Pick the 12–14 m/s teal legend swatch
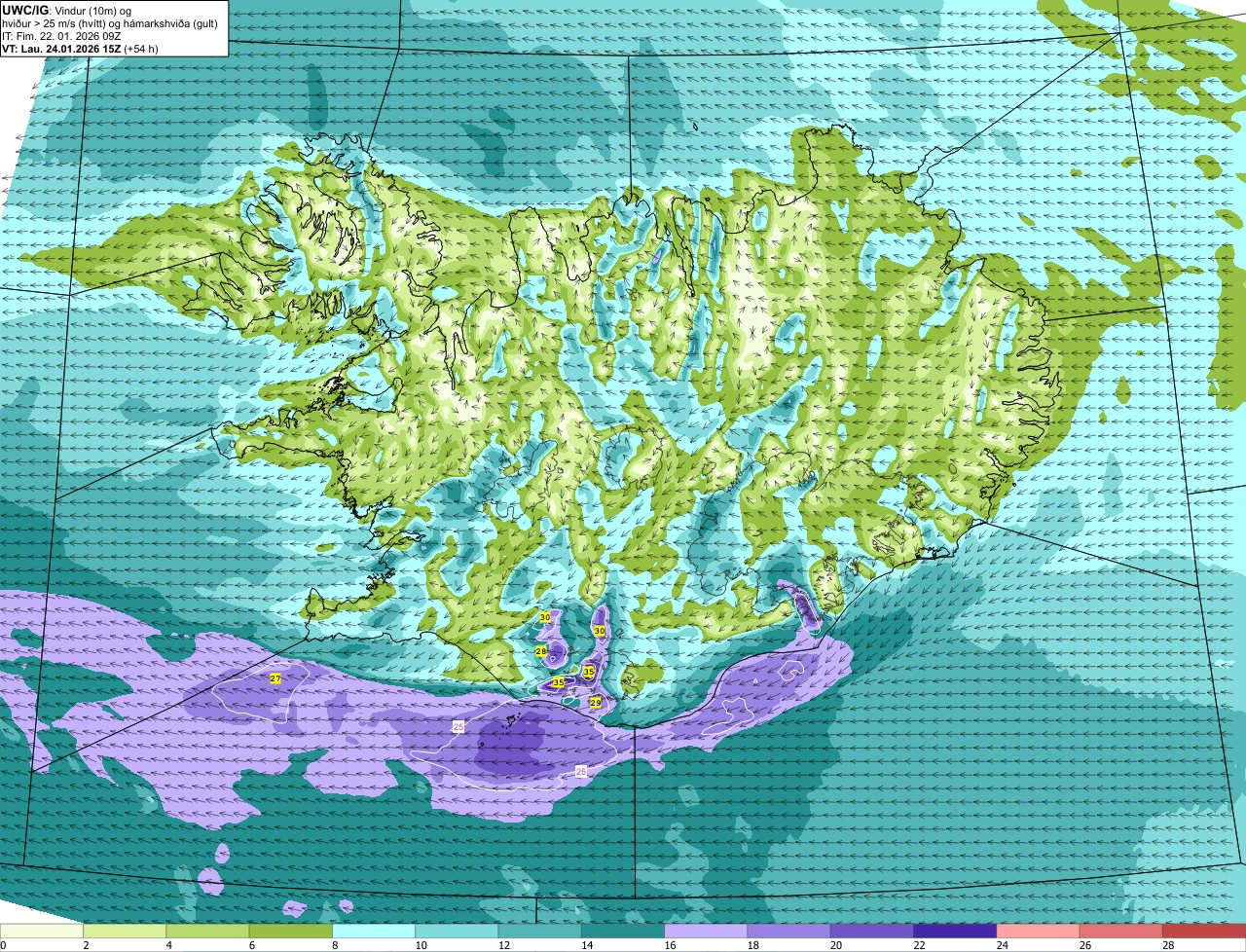 coord(539,931)
